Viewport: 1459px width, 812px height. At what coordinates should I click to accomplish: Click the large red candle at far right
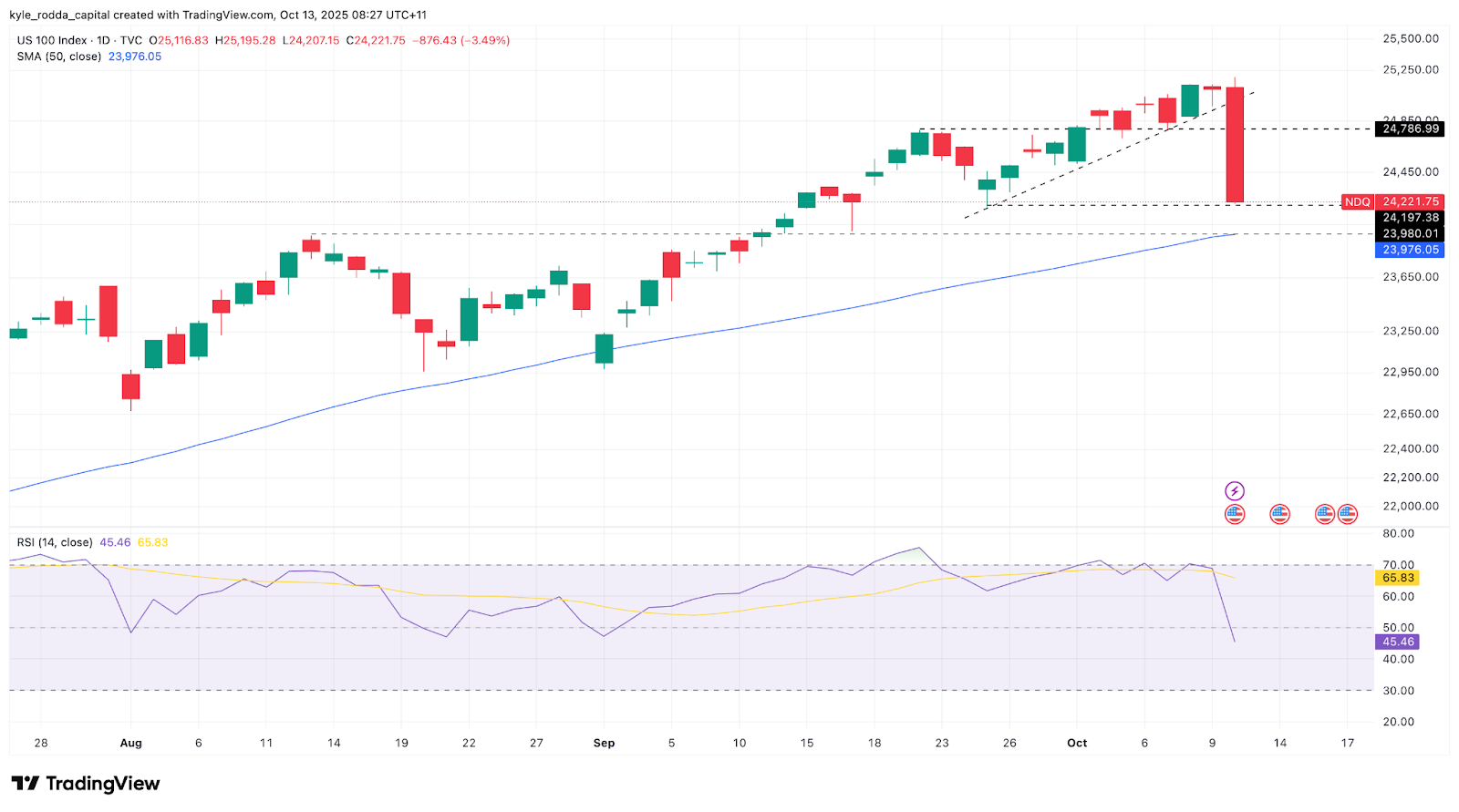[x=1235, y=146]
